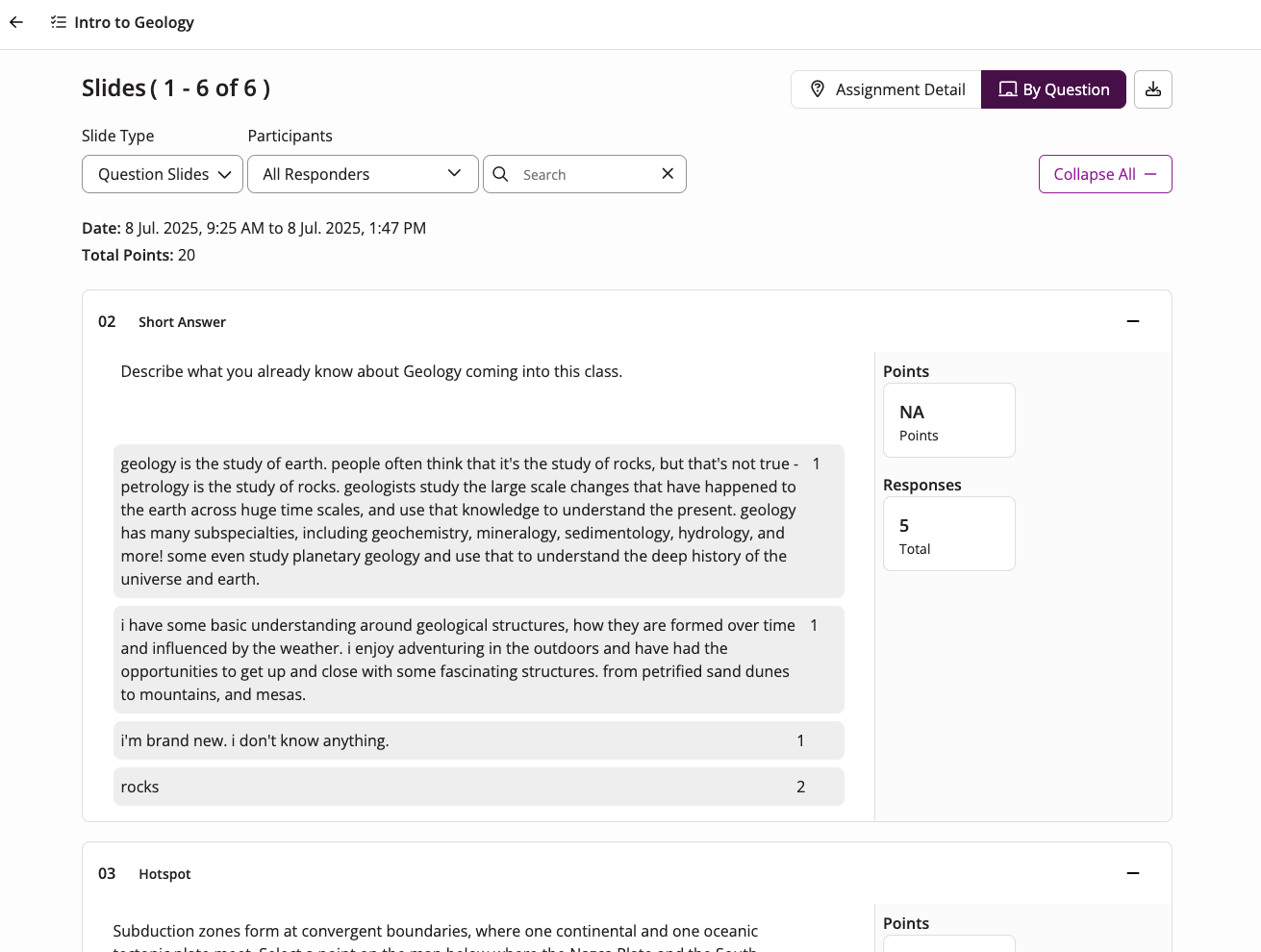The width and height of the screenshot is (1261, 952).
Task: Open the slide list icon beside Intro to Geology
Action: pyautogui.click(x=59, y=22)
